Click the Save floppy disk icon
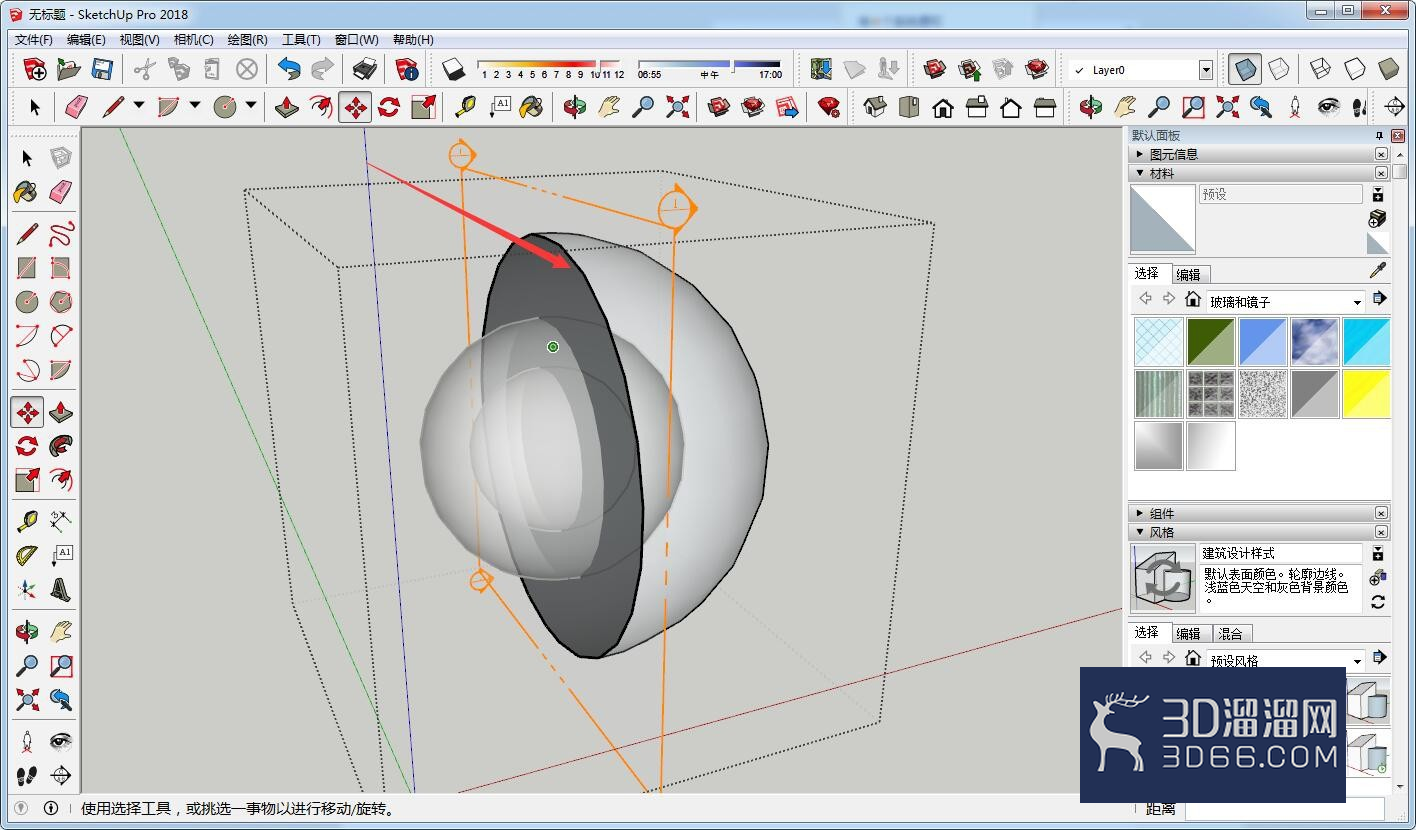The width and height of the screenshot is (1416, 830). [x=102, y=69]
